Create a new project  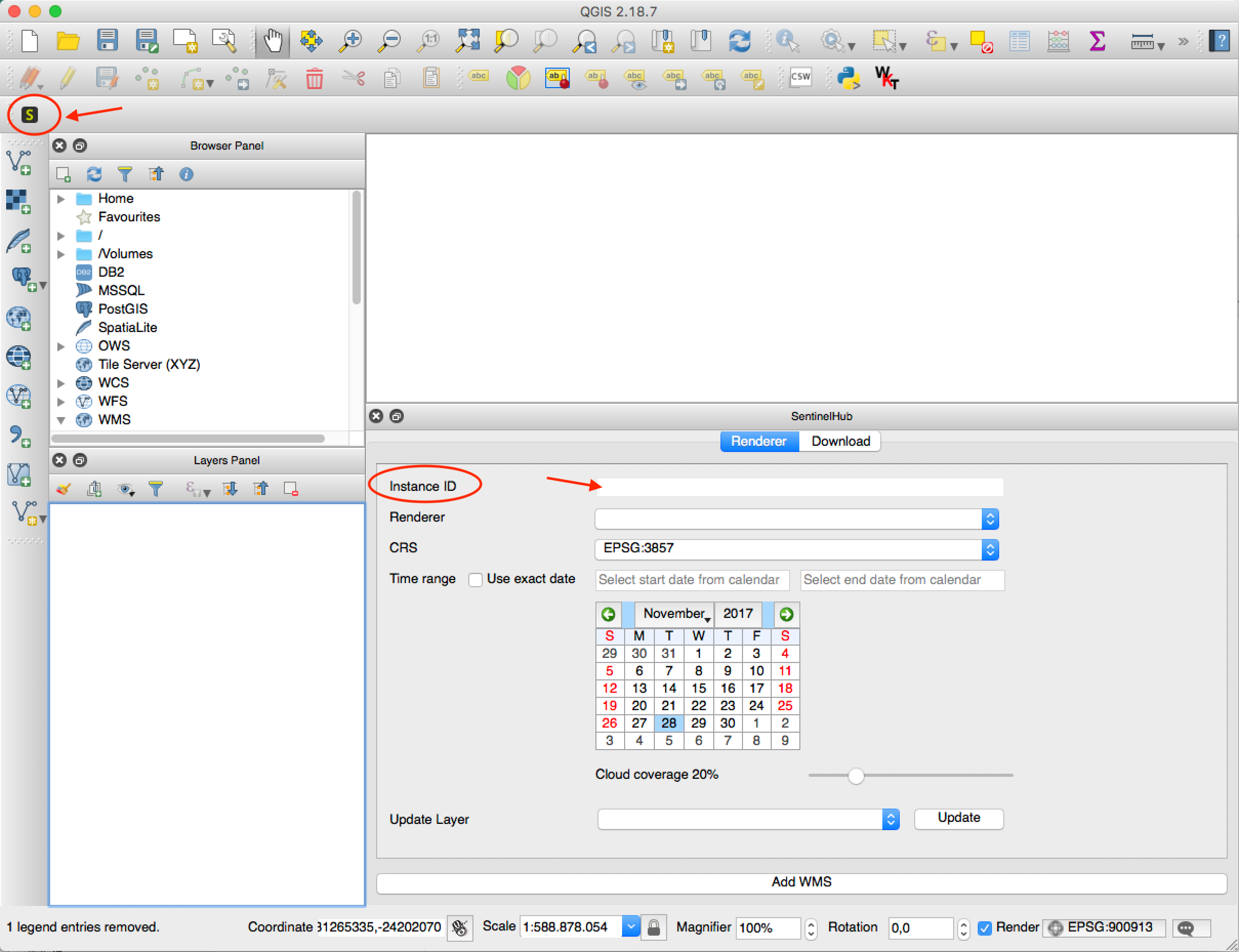click(29, 41)
